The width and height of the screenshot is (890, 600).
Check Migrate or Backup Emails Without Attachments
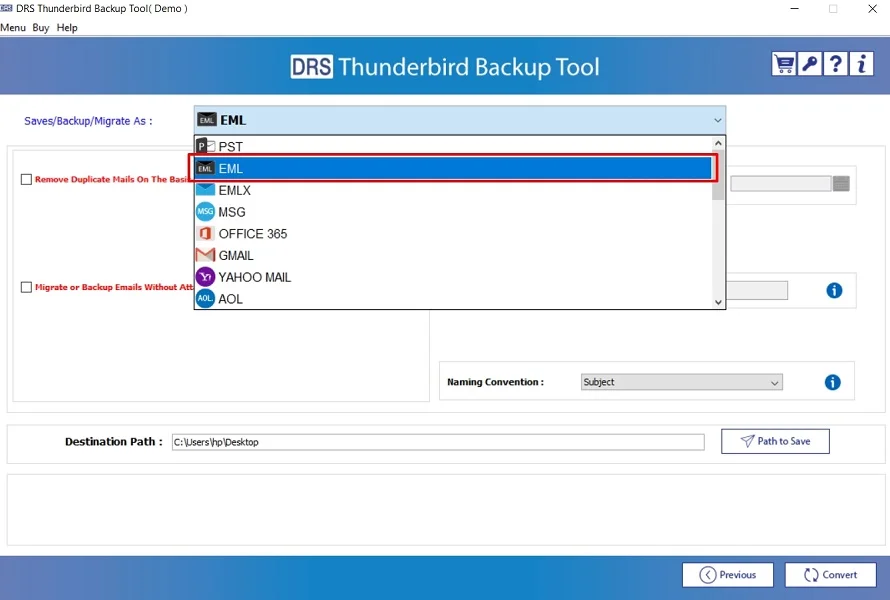pos(24,287)
